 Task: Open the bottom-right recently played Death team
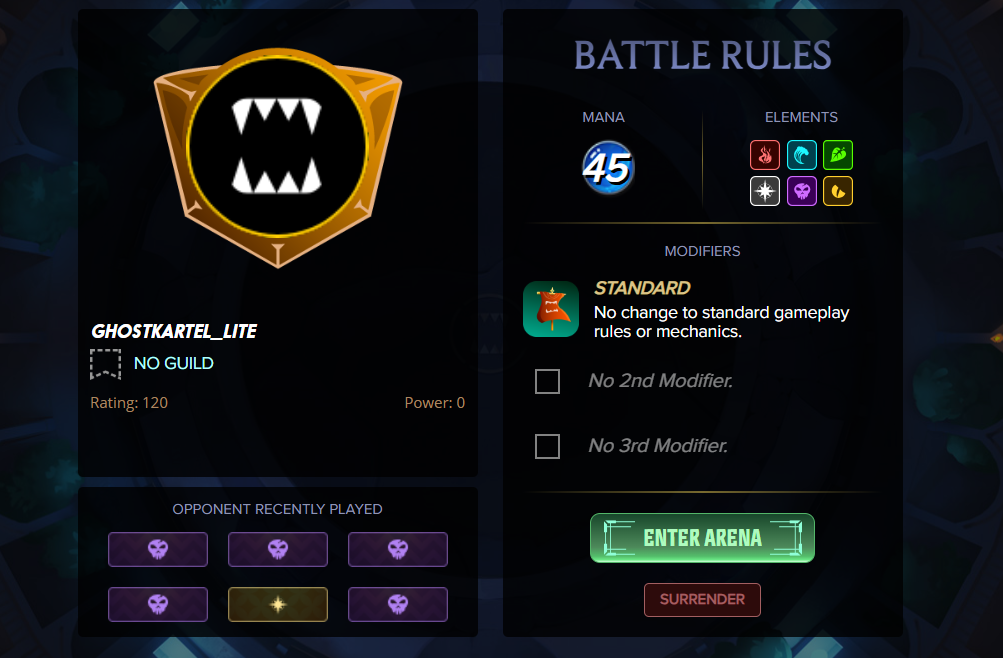click(398, 604)
